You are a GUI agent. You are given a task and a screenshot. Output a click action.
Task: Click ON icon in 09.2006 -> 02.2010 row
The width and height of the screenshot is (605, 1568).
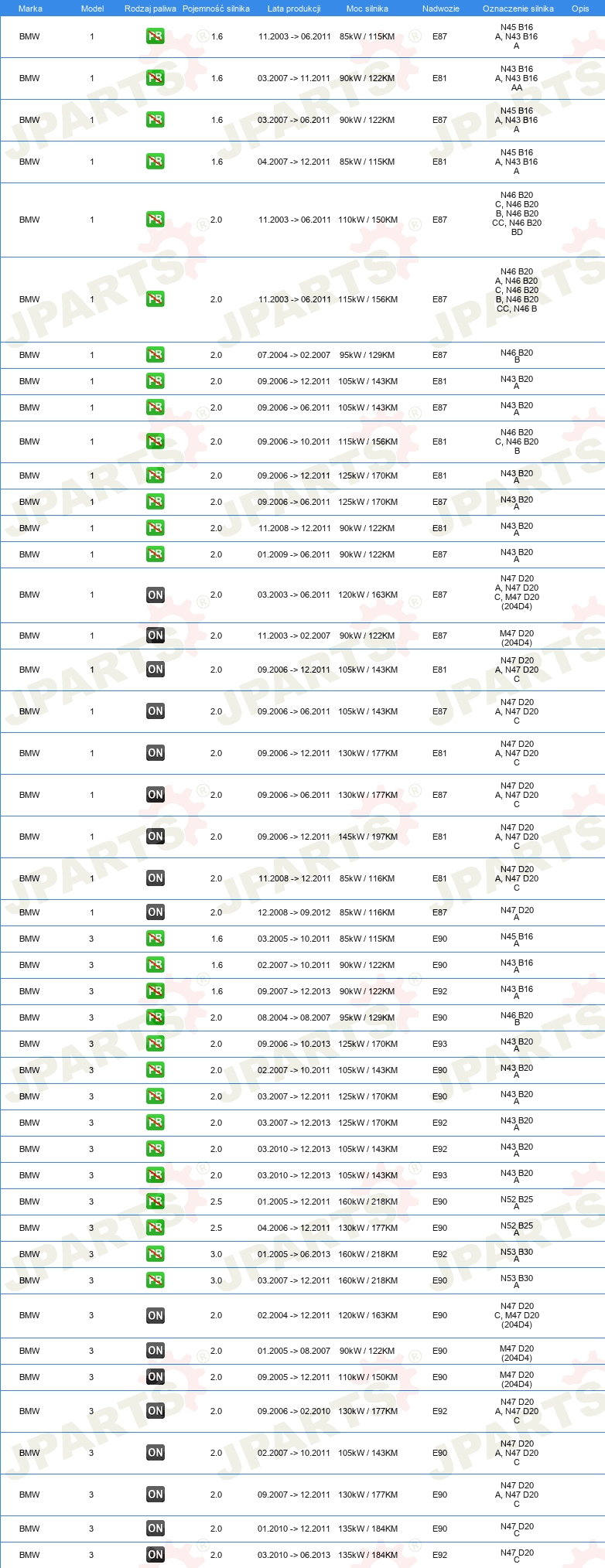click(x=156, y=1411)
